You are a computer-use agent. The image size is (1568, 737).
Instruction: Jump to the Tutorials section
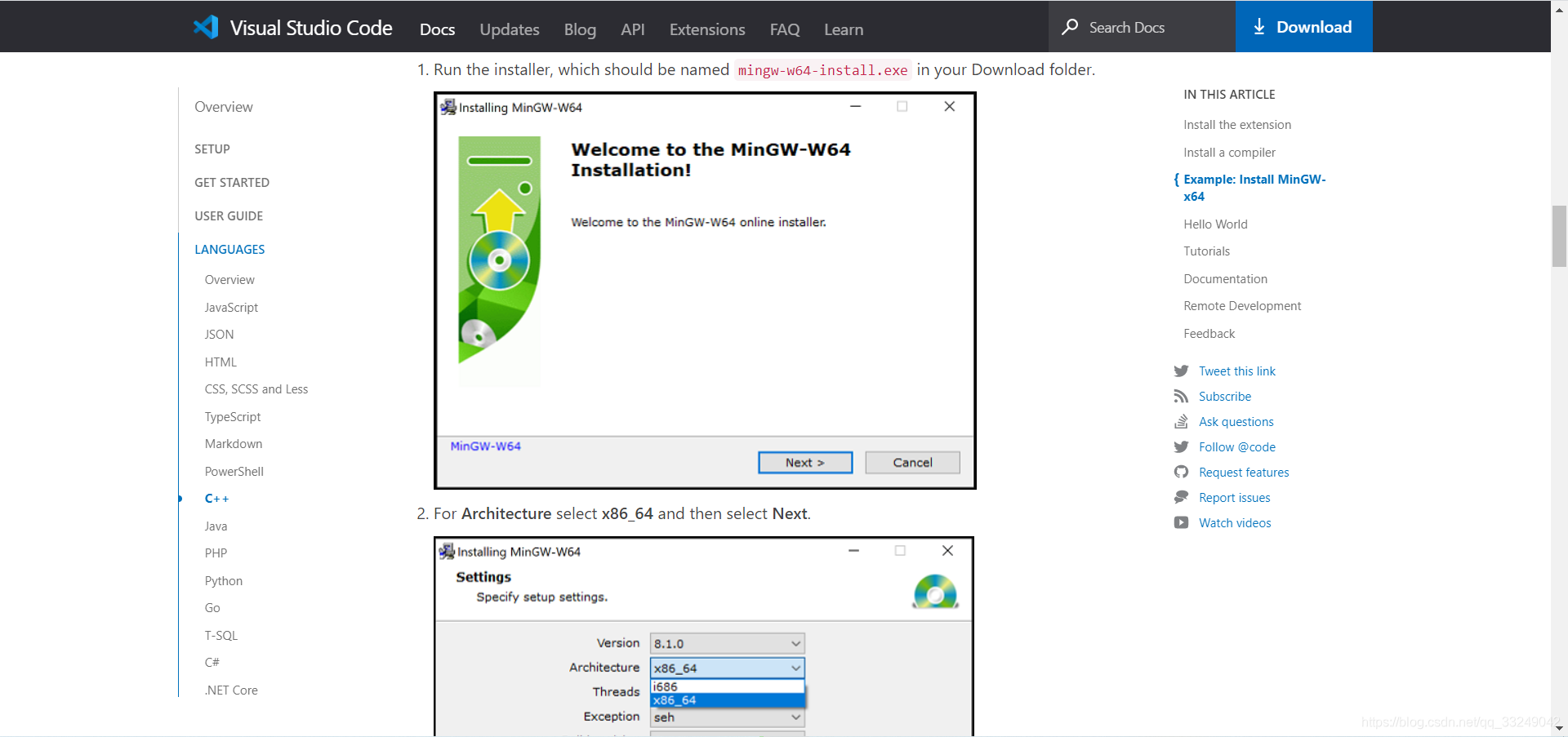coord(1206,251)
